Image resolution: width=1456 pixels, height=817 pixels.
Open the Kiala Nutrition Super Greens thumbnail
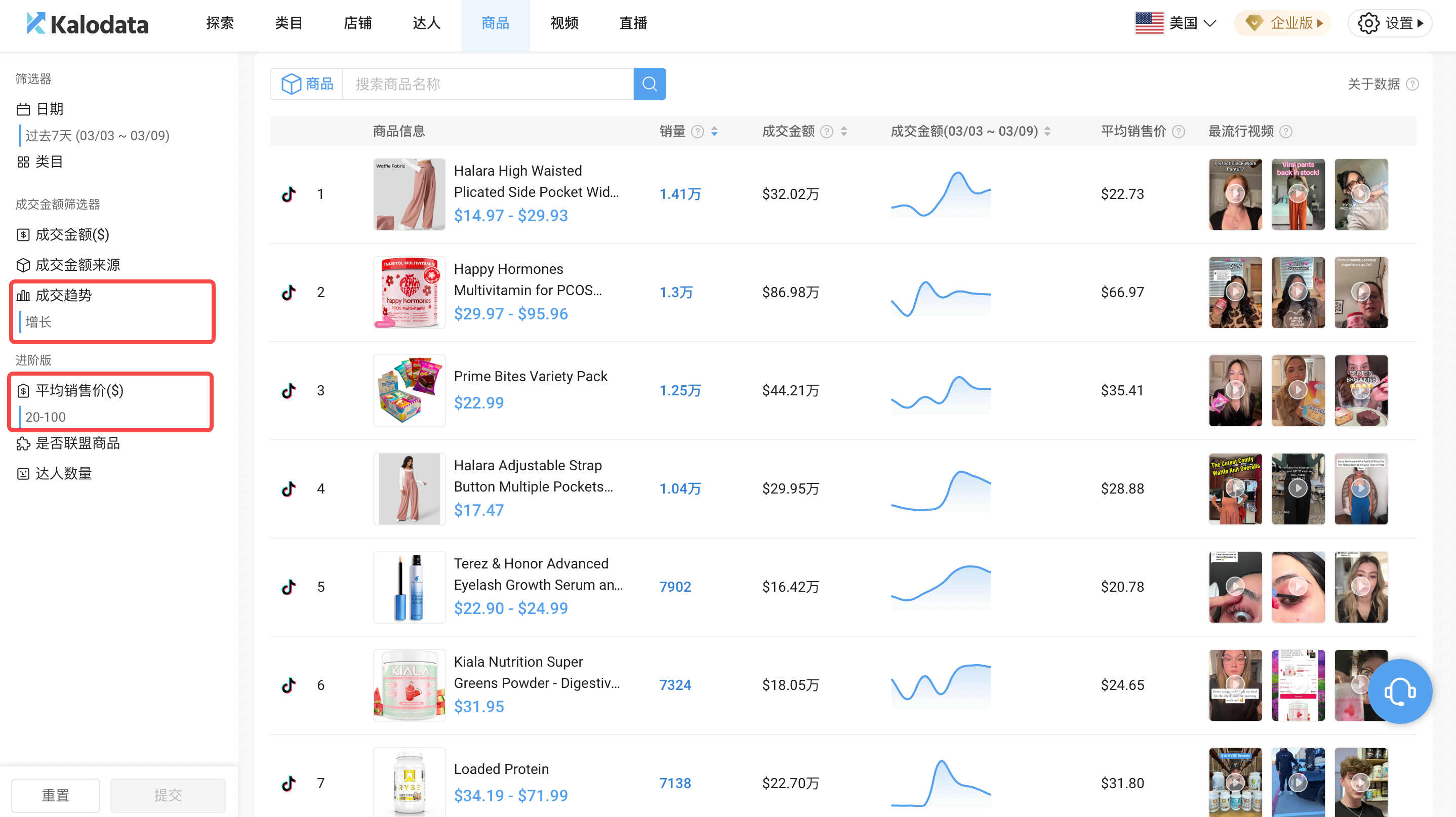(x=409, y=685)
